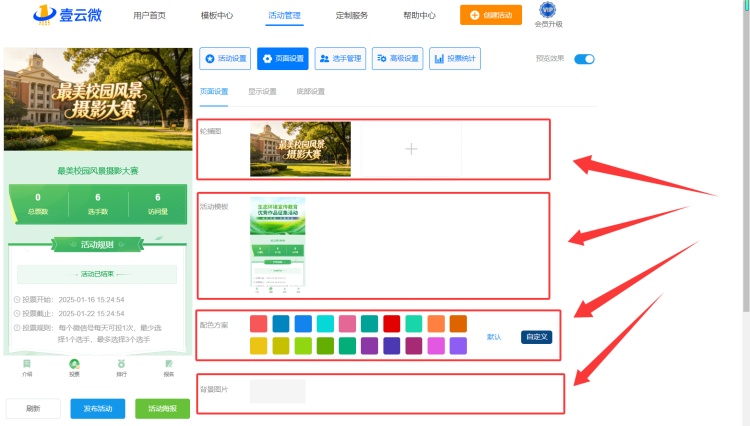
Task: Click the 背景图片 upload placeholder
Action: coord(278,392)
